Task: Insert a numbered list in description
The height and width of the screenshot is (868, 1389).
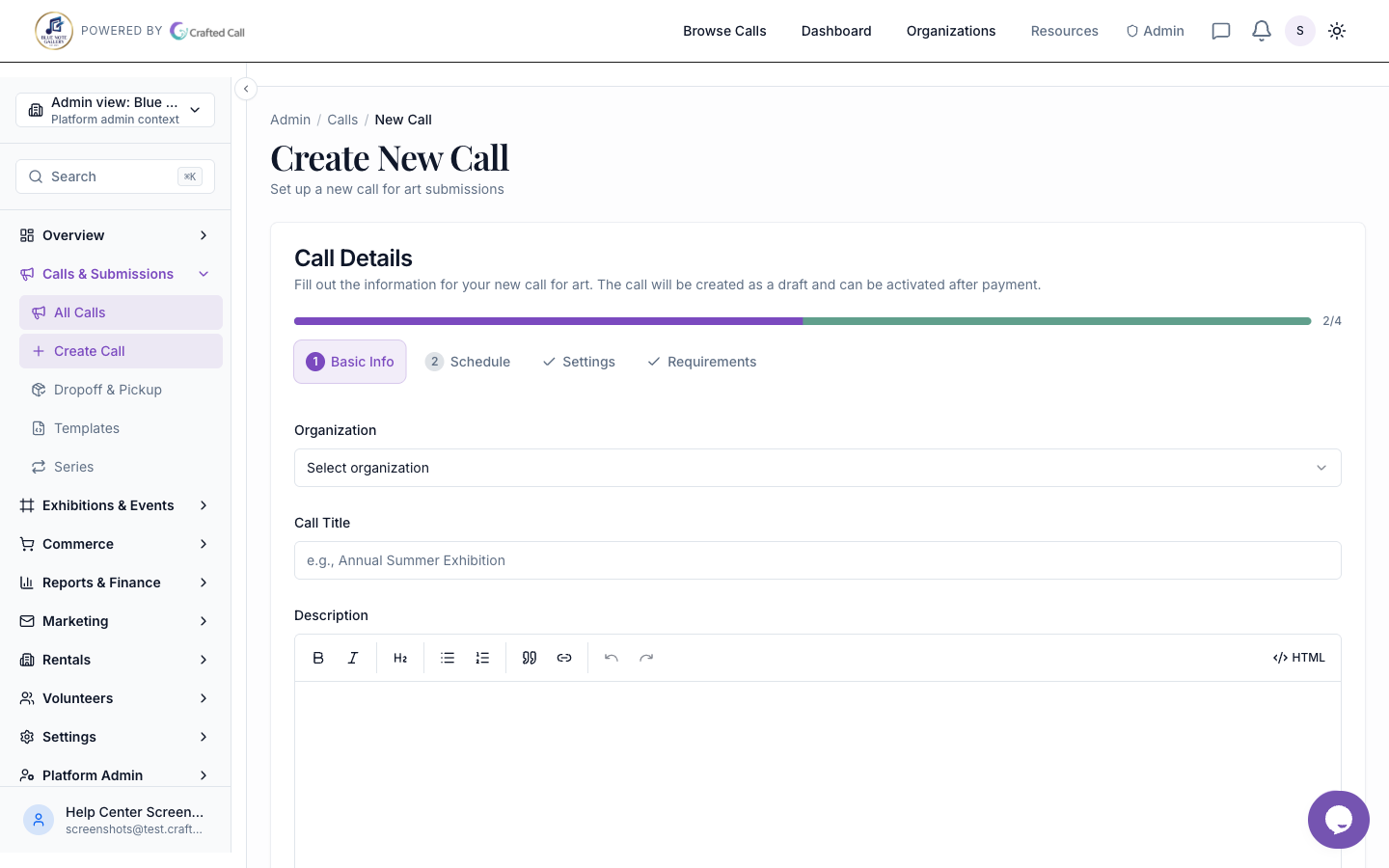Action: pyautogui.click(x=482, y=658)
